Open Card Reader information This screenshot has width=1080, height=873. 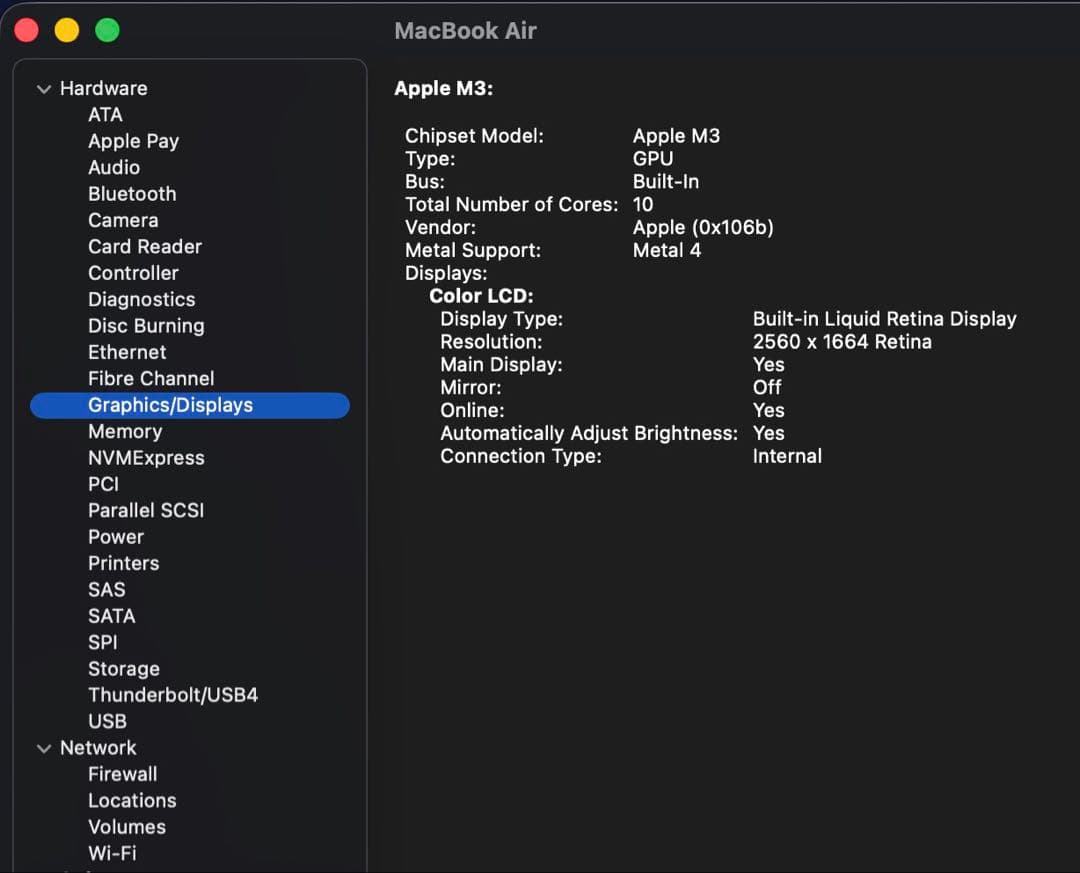145,247
